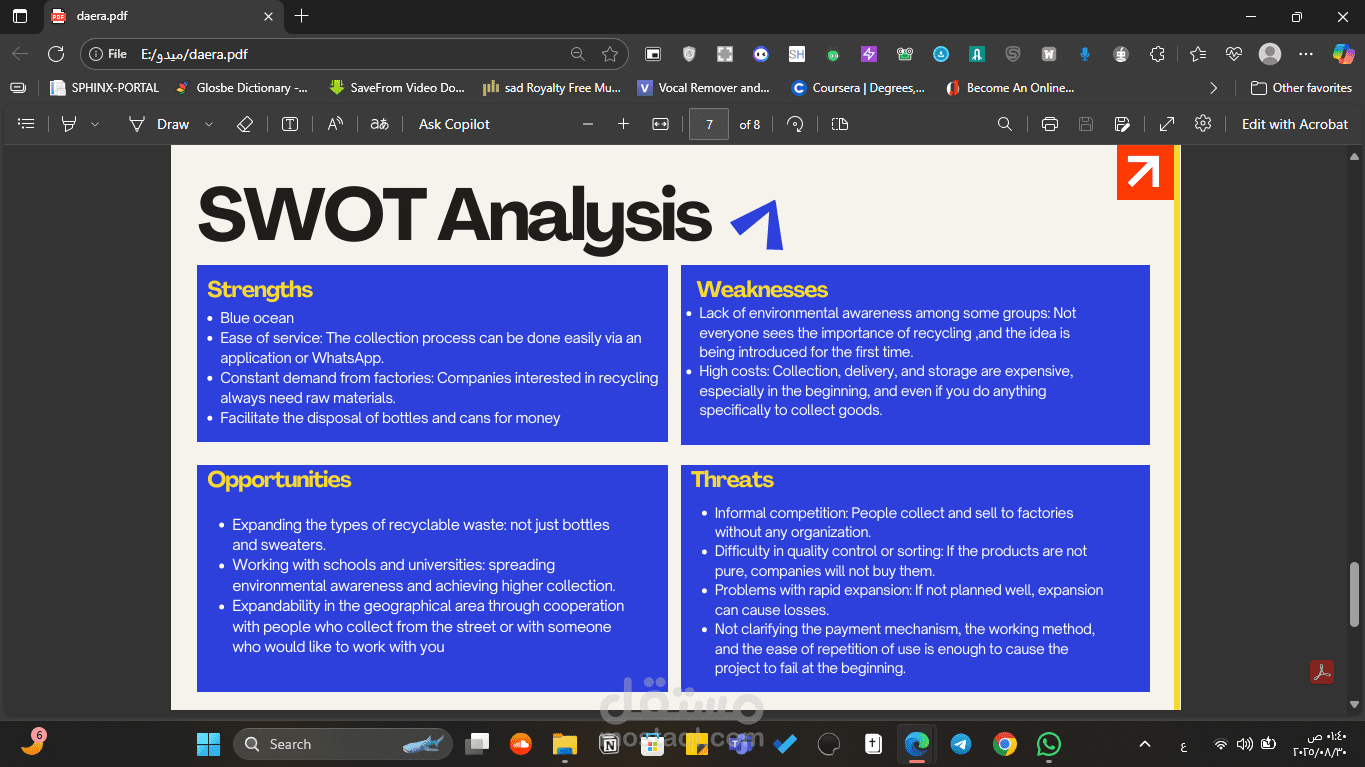Select the Erase tool

245,124
